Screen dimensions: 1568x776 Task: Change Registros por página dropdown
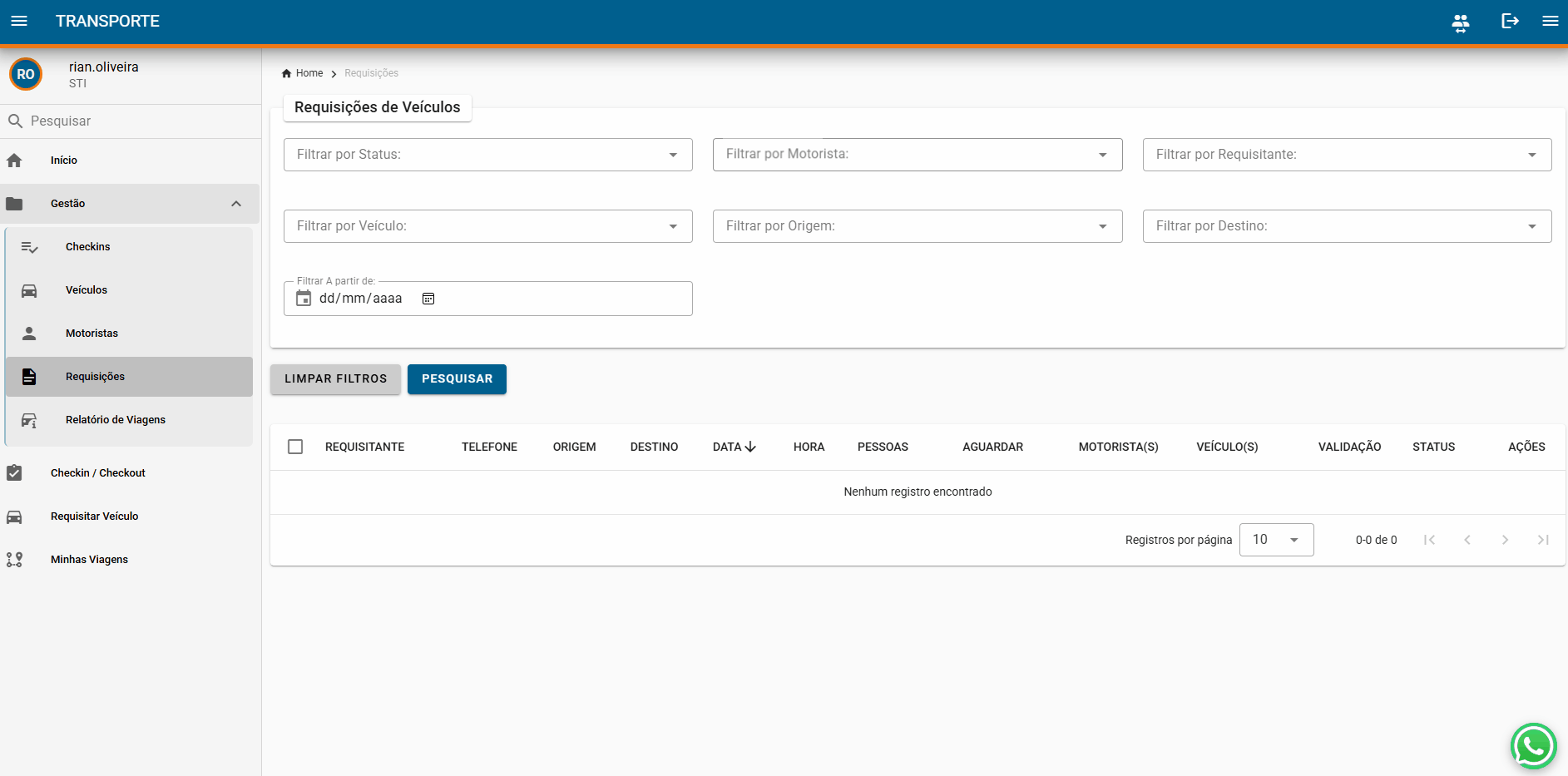click(x=1277, y=540)
